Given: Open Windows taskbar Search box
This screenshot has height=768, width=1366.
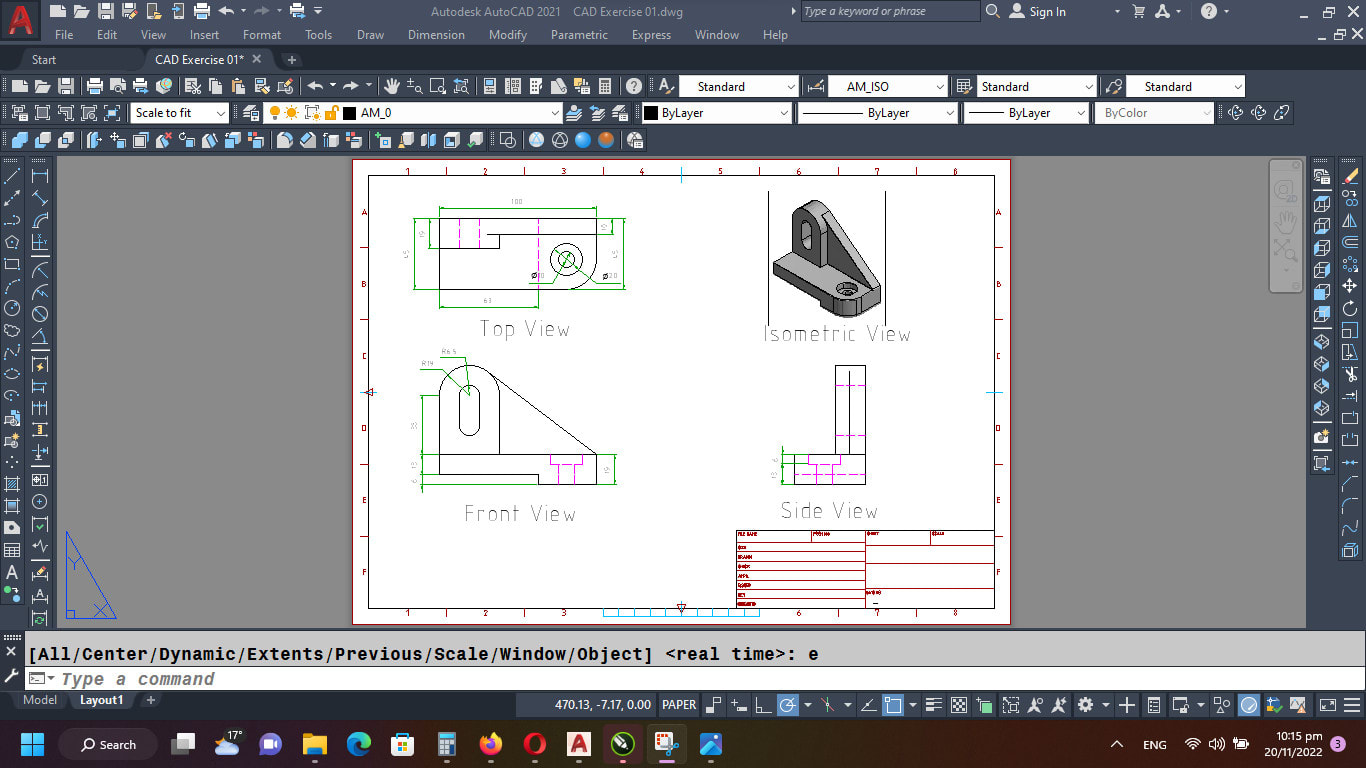Looking at the screenshot, I should coord(108,744).
